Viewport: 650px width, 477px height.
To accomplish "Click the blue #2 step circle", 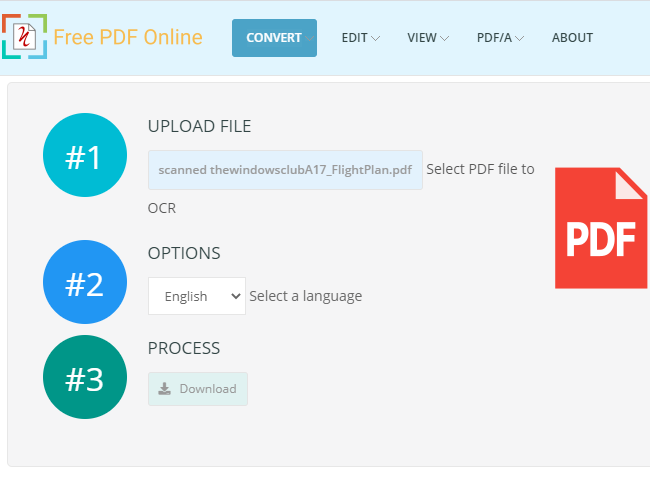I will [85, 283].
